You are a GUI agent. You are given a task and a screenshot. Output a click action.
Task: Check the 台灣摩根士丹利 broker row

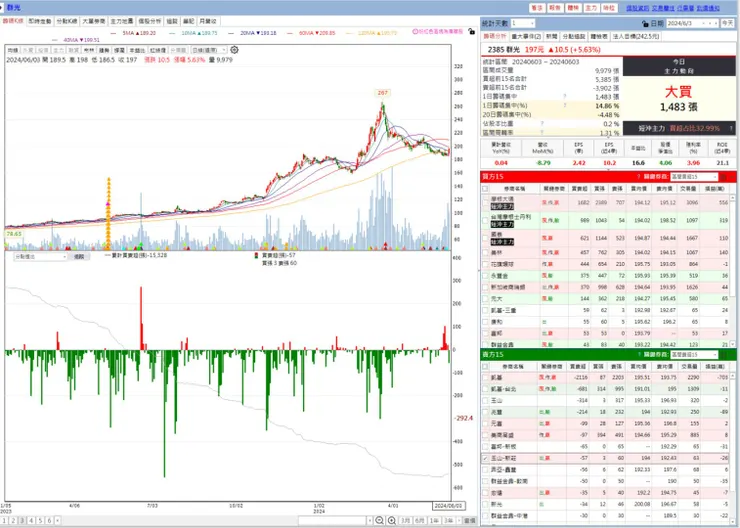[485, 220]
